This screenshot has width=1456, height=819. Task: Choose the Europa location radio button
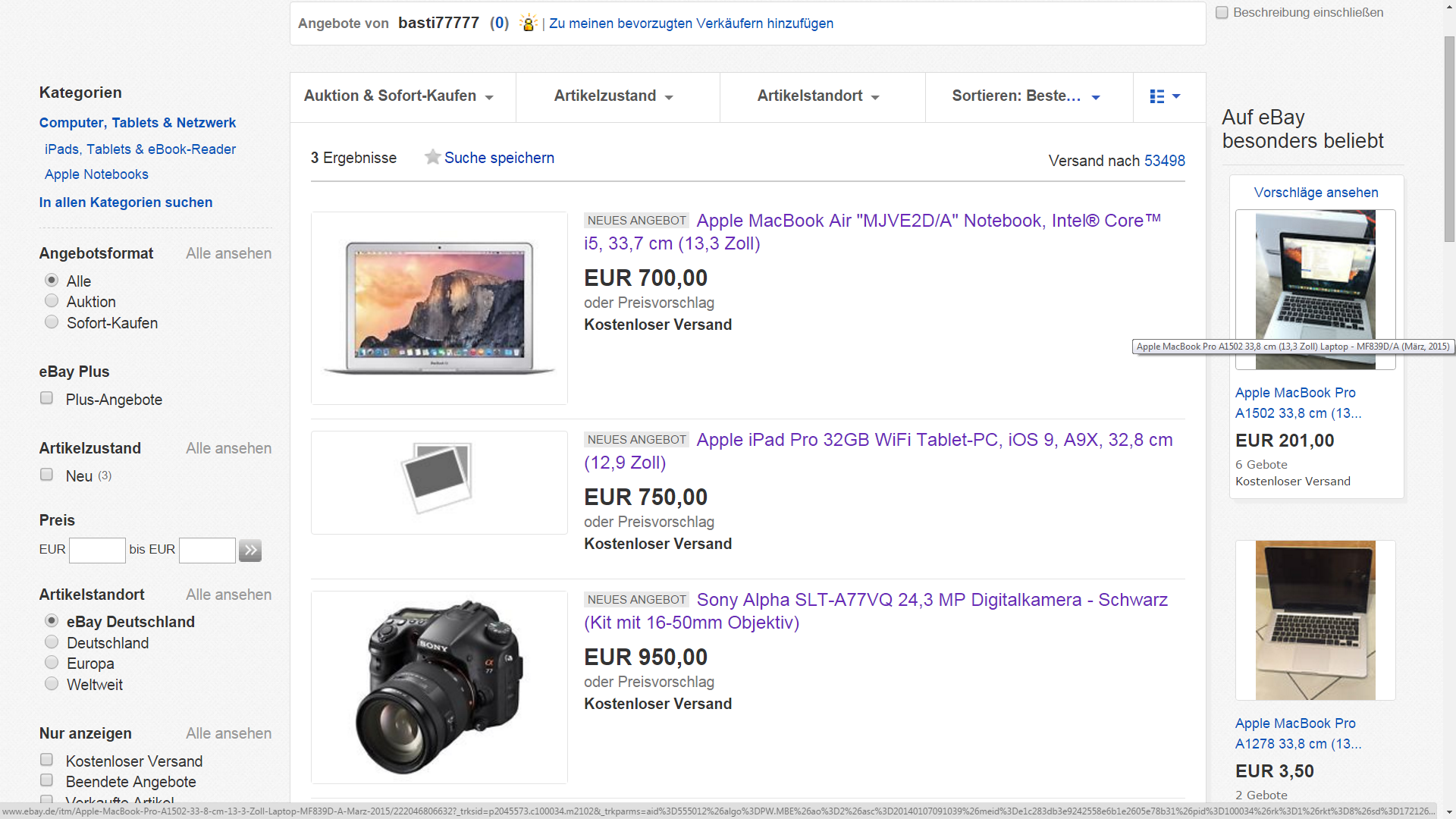52,662
